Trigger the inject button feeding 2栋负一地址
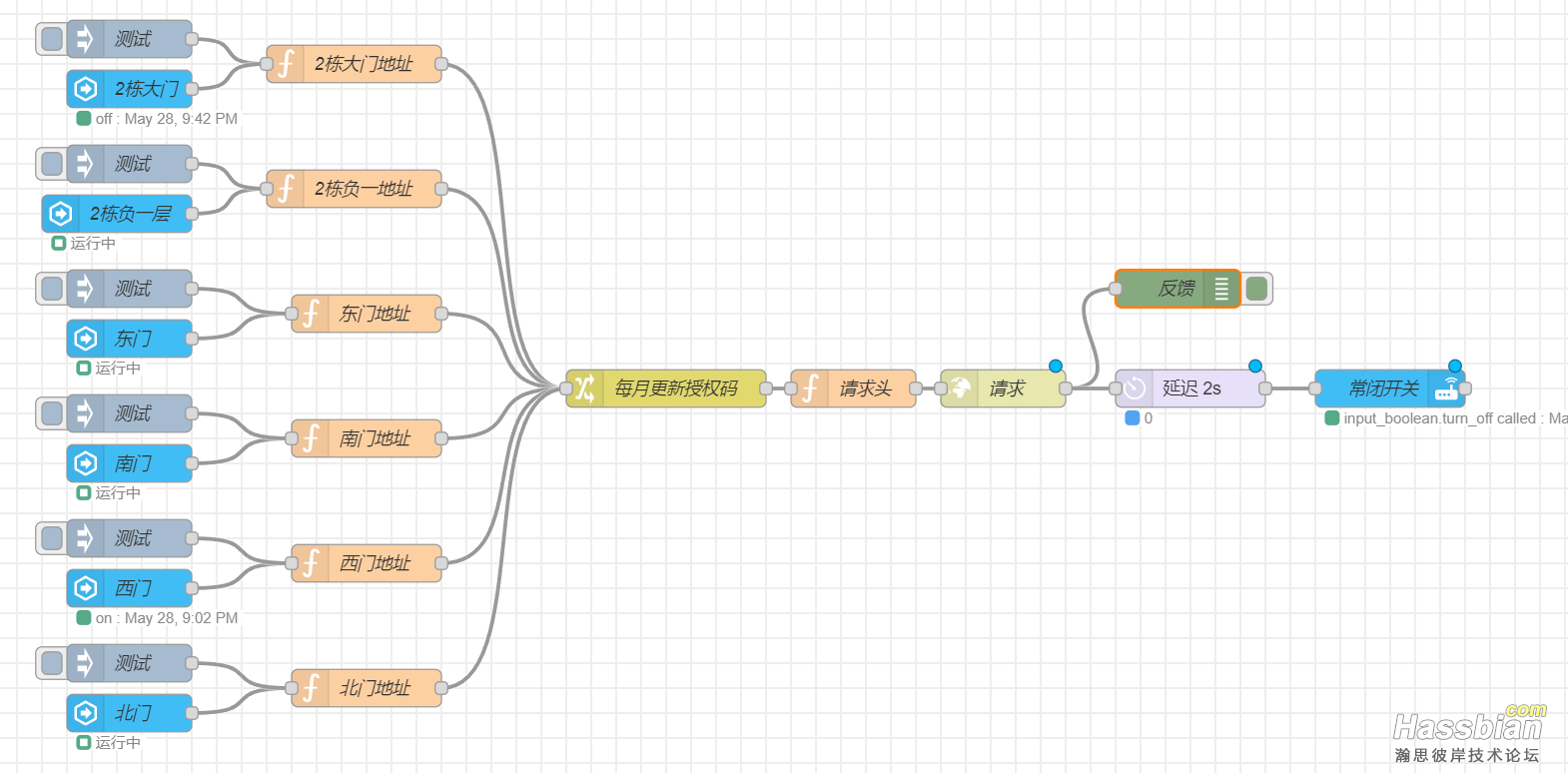Screen dimensions: 1568x773 [52, 164]
